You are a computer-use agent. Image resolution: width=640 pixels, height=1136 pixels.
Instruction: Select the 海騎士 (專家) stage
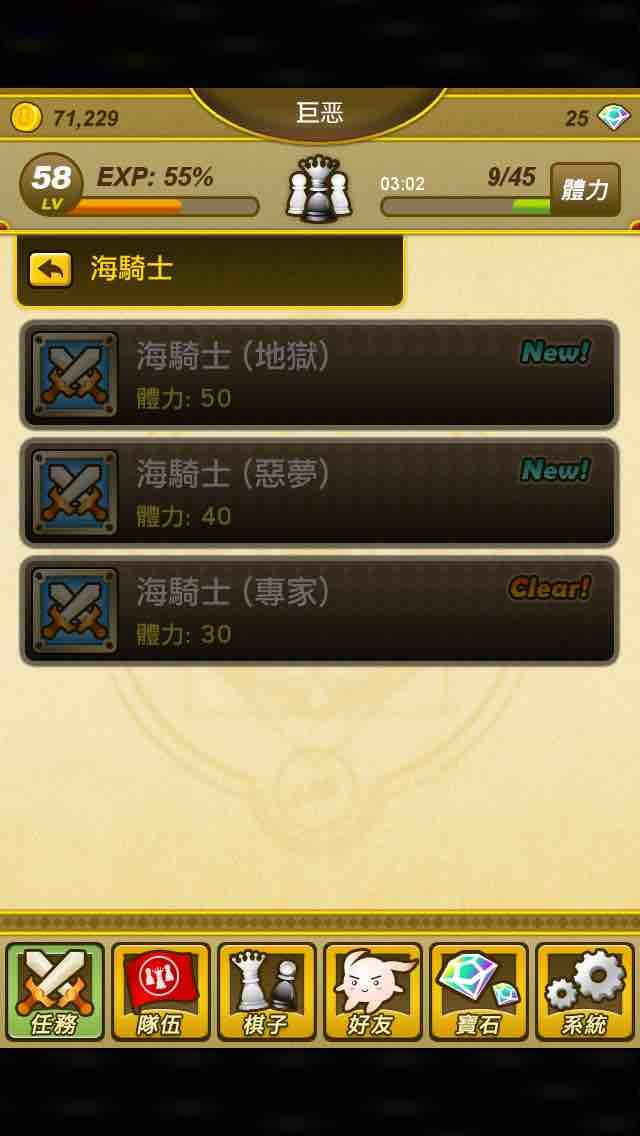click(x=319, y=611)
